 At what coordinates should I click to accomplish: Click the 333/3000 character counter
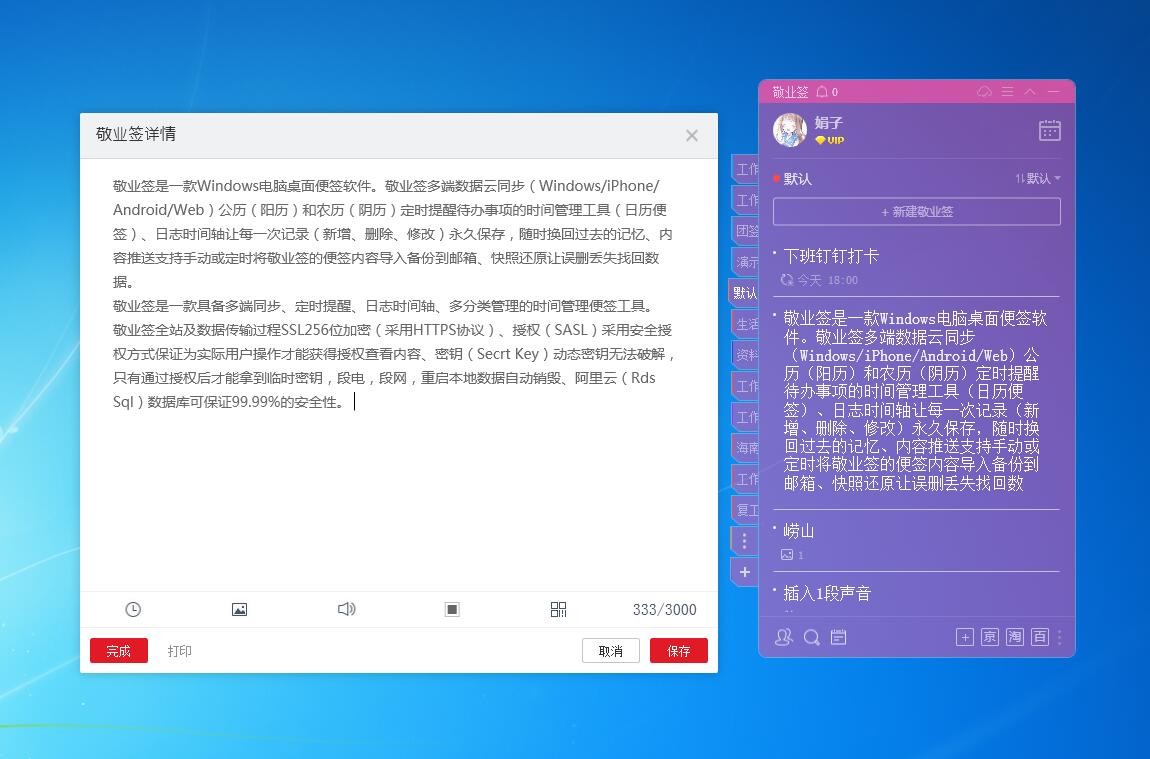point(664,609)
